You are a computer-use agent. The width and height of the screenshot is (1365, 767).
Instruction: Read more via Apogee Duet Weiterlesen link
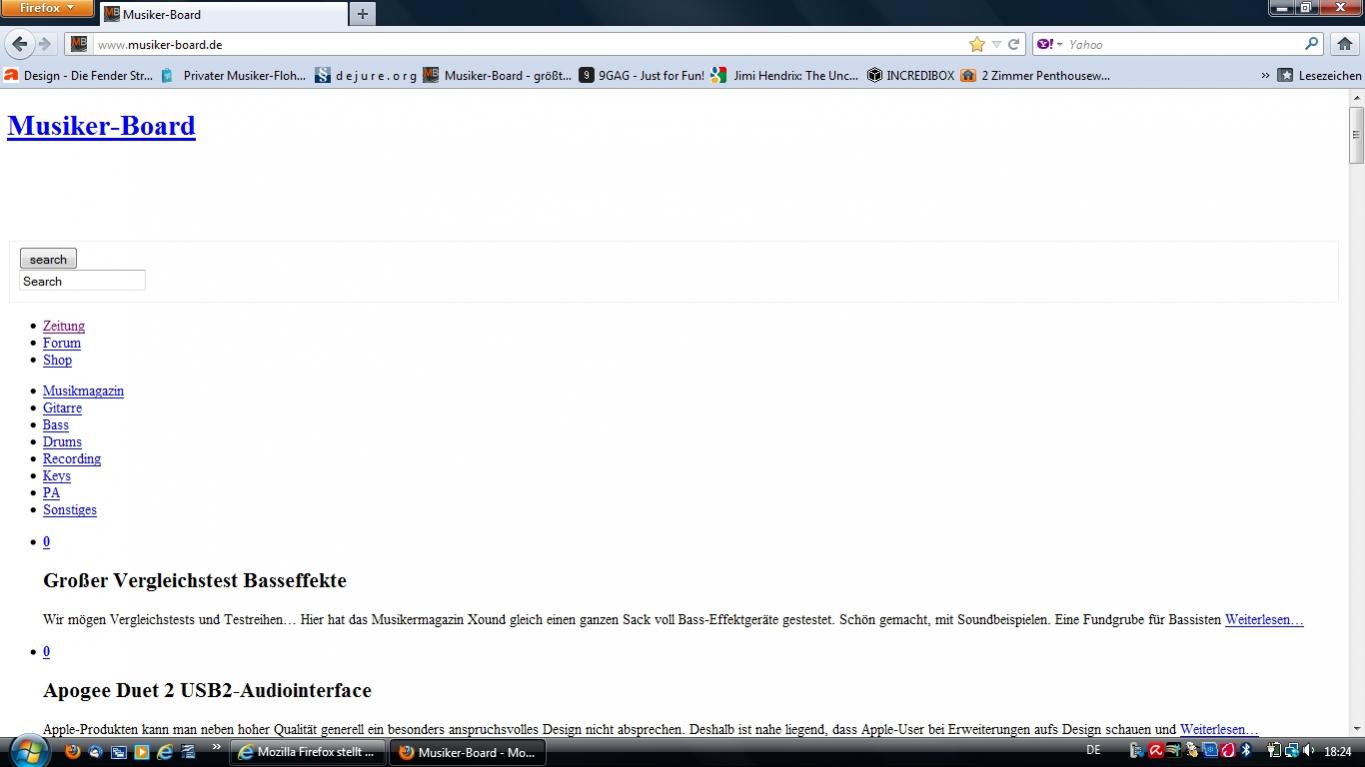pyautogui.click(x=1219, y=730)
